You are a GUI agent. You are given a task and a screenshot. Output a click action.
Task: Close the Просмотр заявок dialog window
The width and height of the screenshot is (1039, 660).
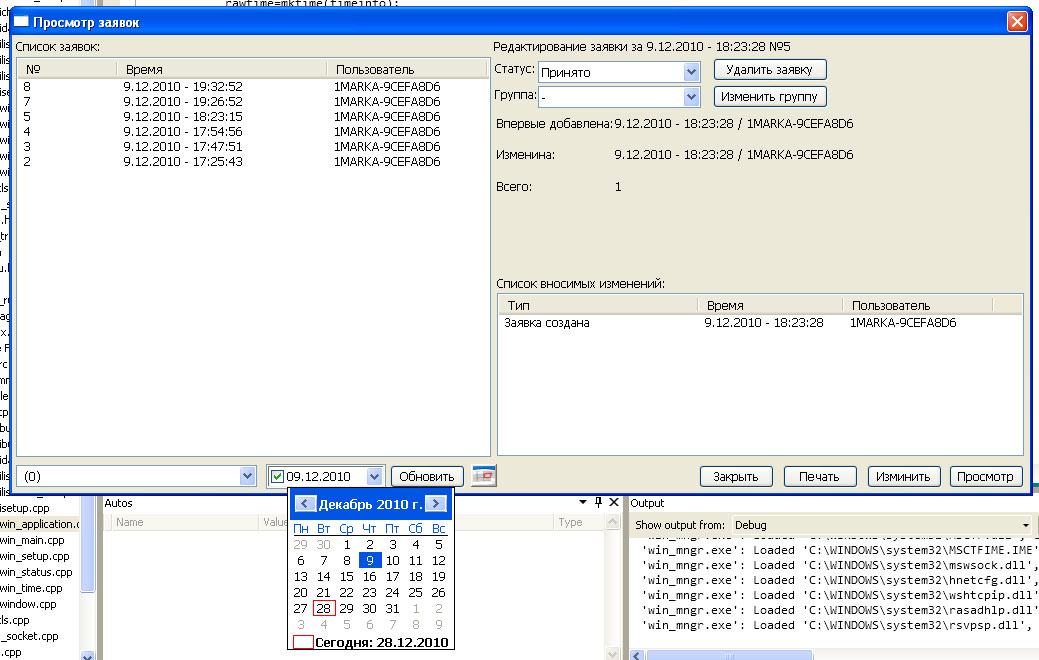point(1017,22)
